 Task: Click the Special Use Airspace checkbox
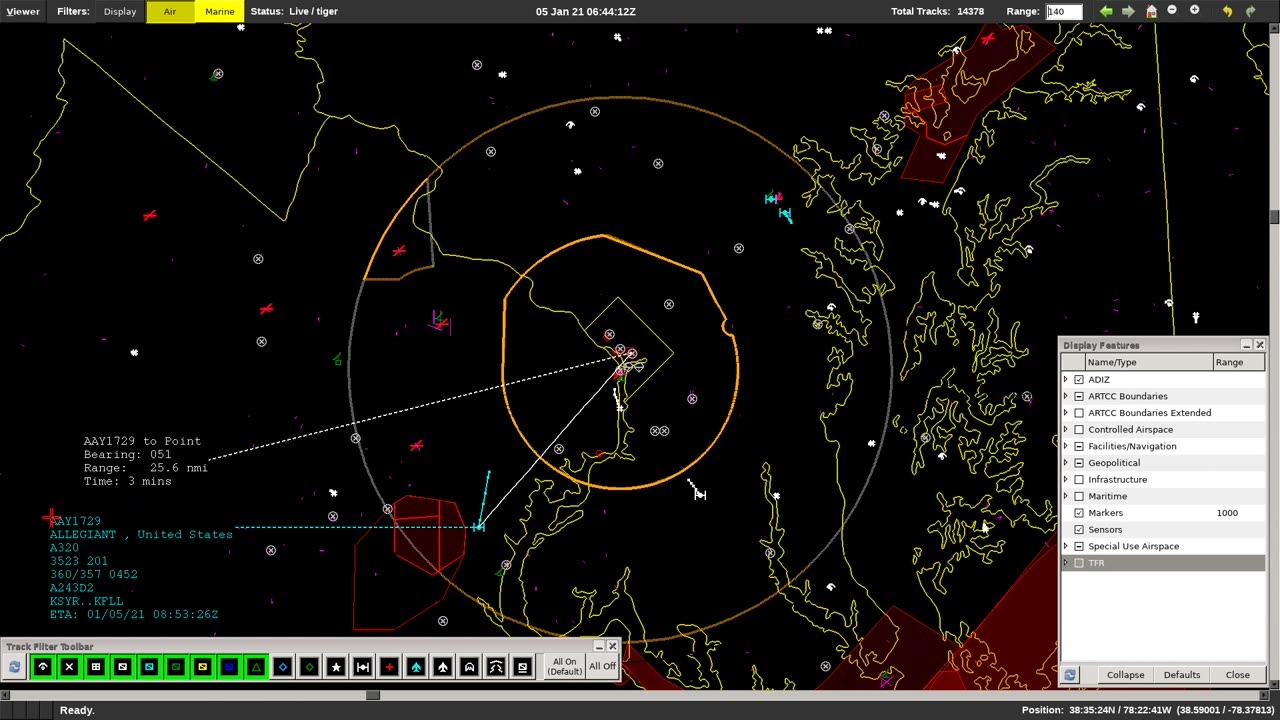click(1079, 546)
